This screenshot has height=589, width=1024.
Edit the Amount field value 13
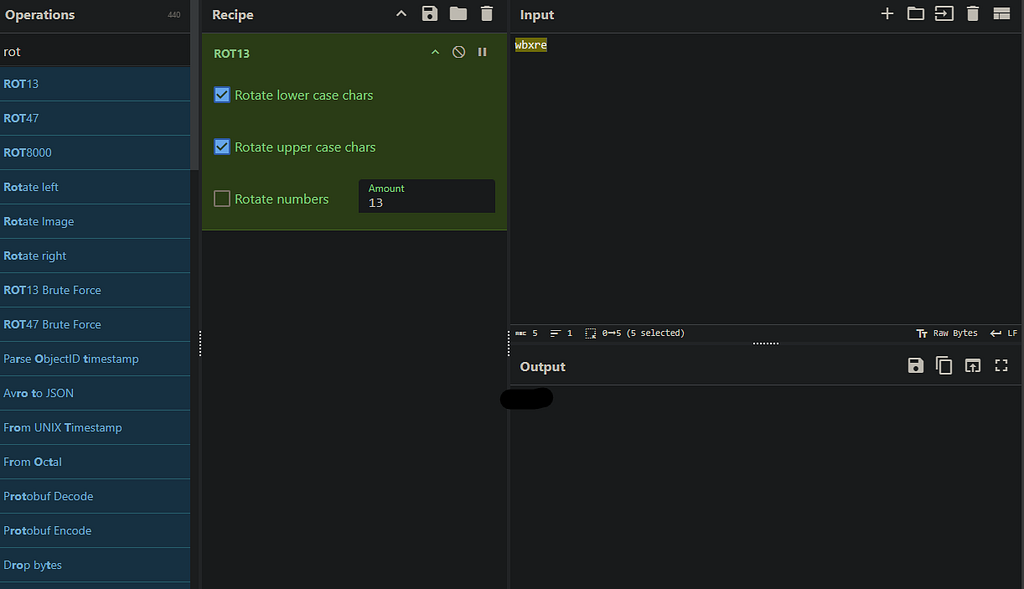pyautogui.click(x=426, y=197)
